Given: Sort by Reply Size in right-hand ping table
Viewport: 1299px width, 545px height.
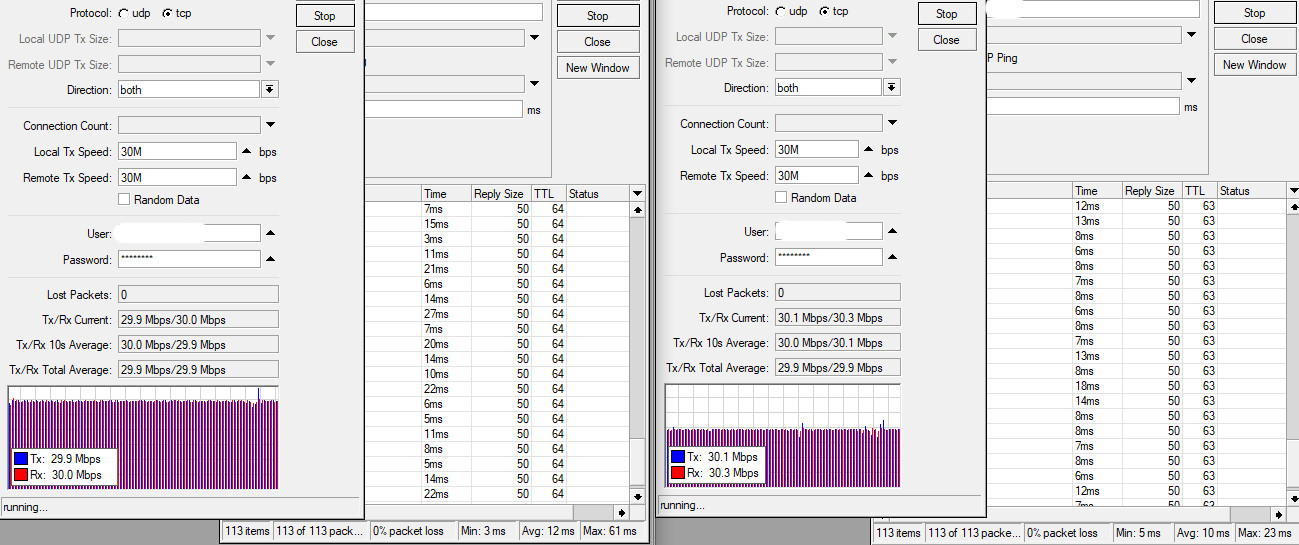Looking at the screenshot, I should [x=1151, y=190].
